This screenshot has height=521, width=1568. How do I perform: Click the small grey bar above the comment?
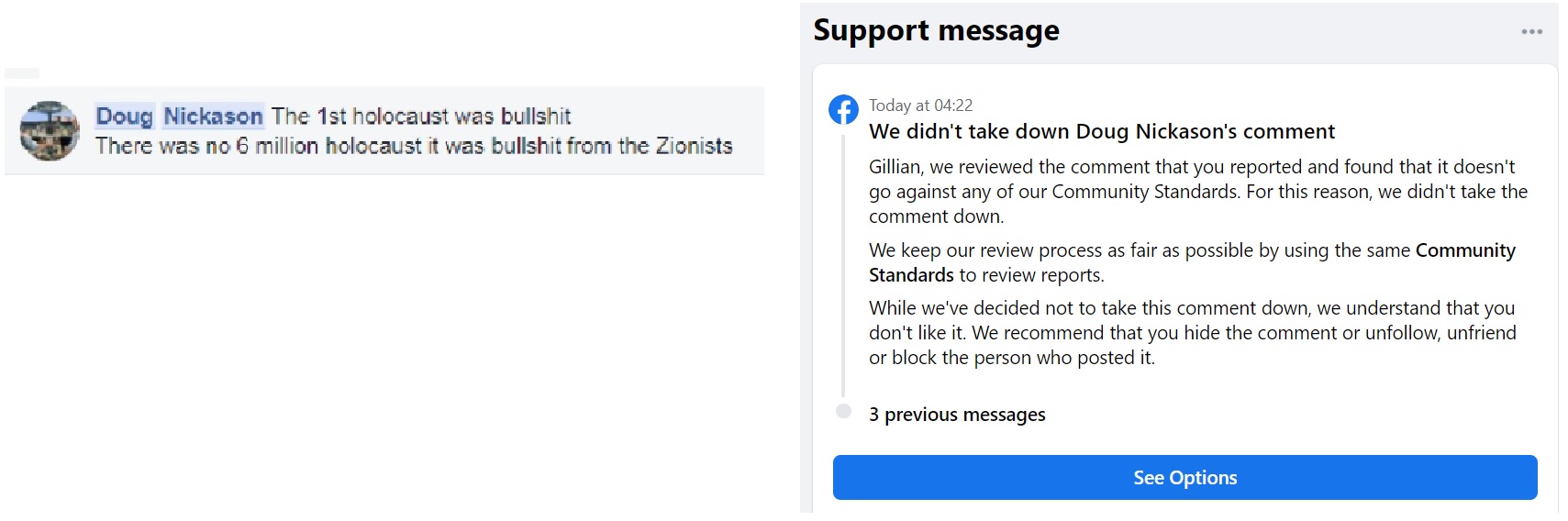click(22, 73)
